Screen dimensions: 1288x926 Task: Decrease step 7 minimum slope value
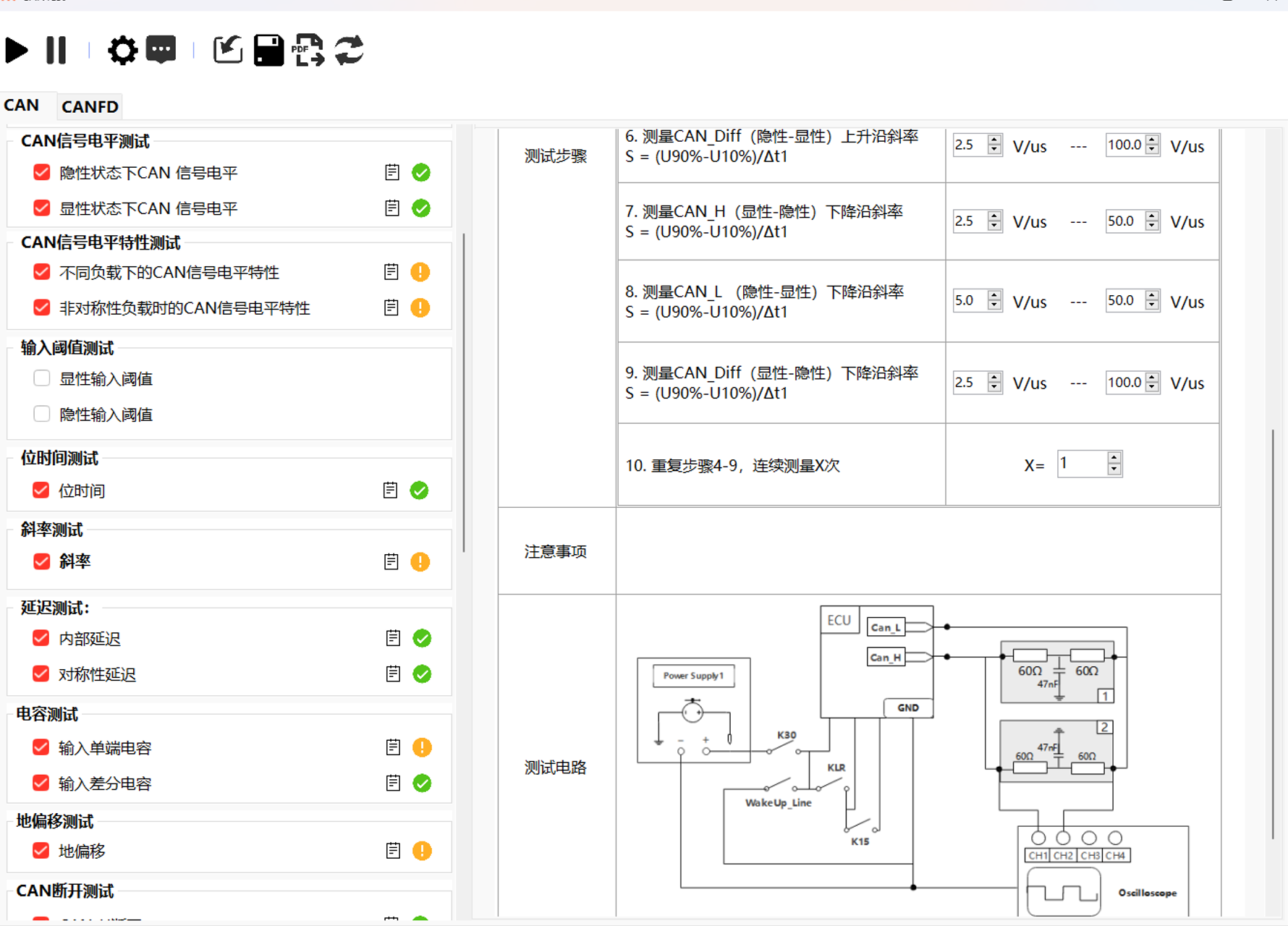pyautogui.click(x=994, y=226)
